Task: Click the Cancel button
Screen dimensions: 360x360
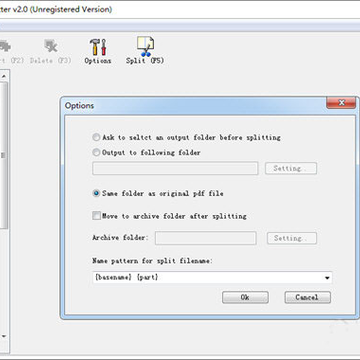Action: click(x=307, y=297)
